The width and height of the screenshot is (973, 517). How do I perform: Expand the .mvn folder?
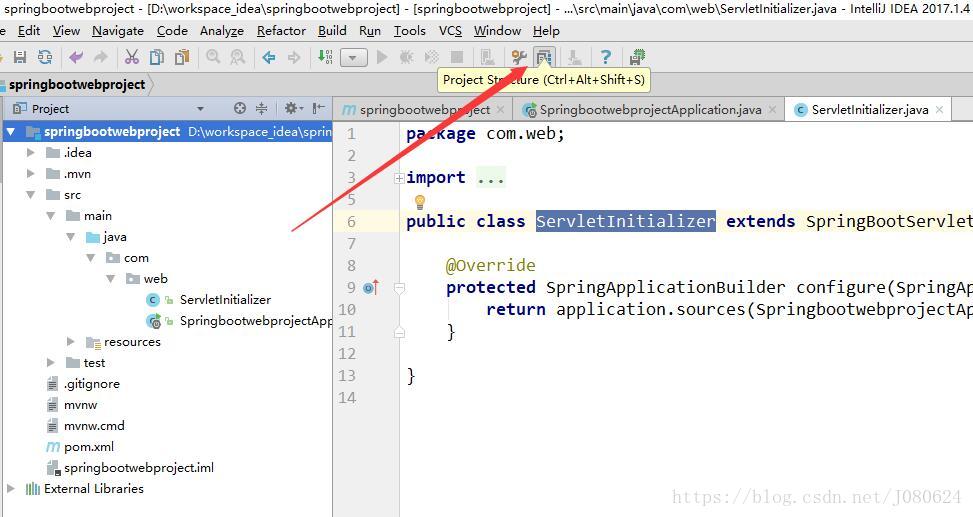tap(30, 174)
